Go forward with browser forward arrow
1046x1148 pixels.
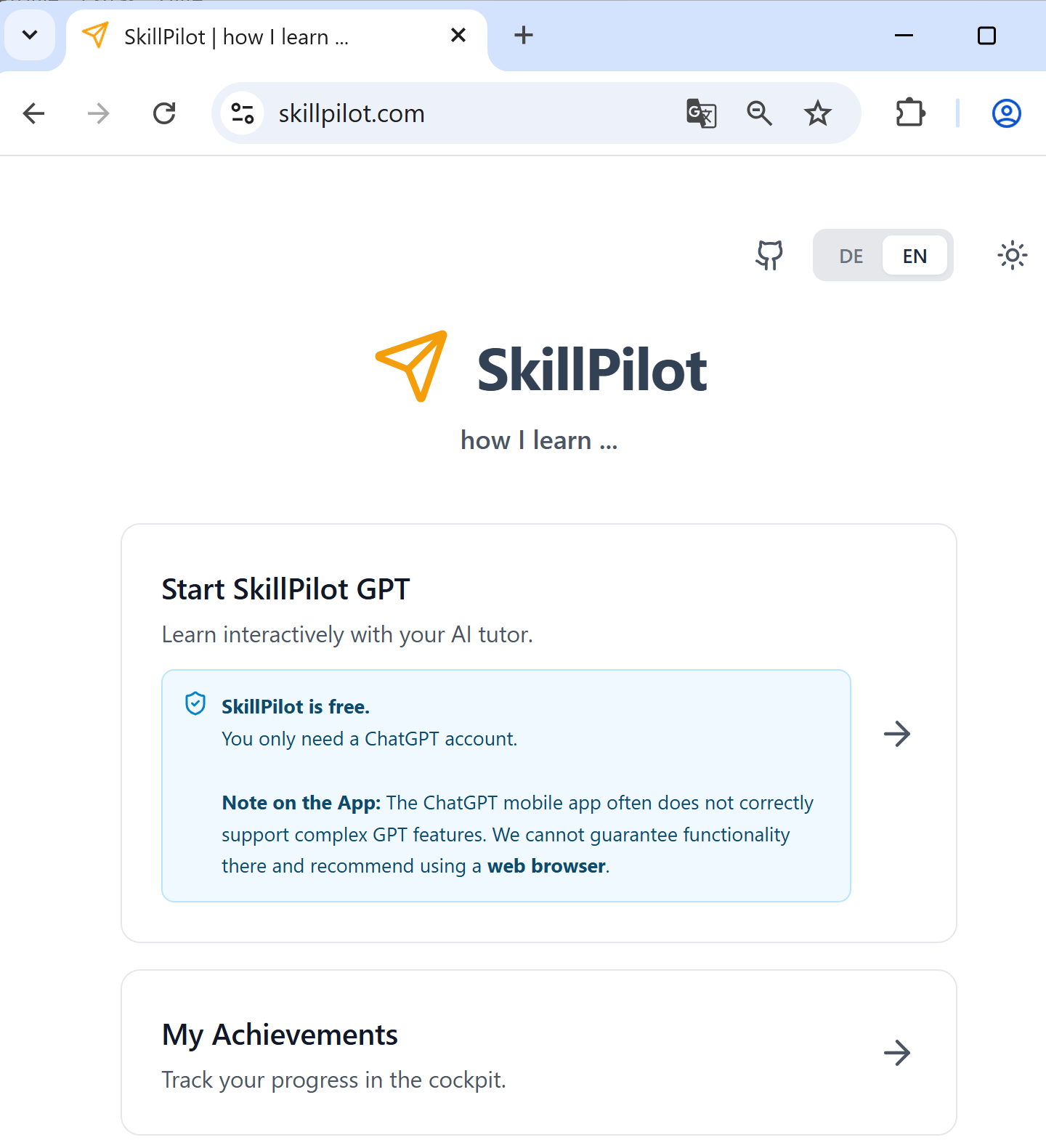[x=98, y=113]
